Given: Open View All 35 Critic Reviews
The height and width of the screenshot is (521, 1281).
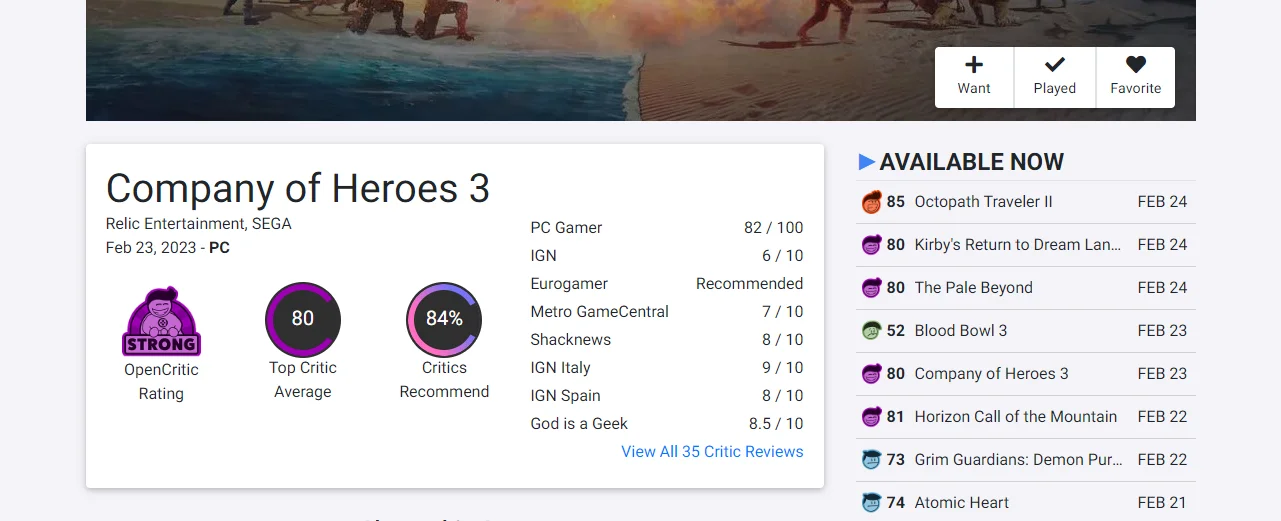Looking at the screenshot, I should (x=712, y=452).
